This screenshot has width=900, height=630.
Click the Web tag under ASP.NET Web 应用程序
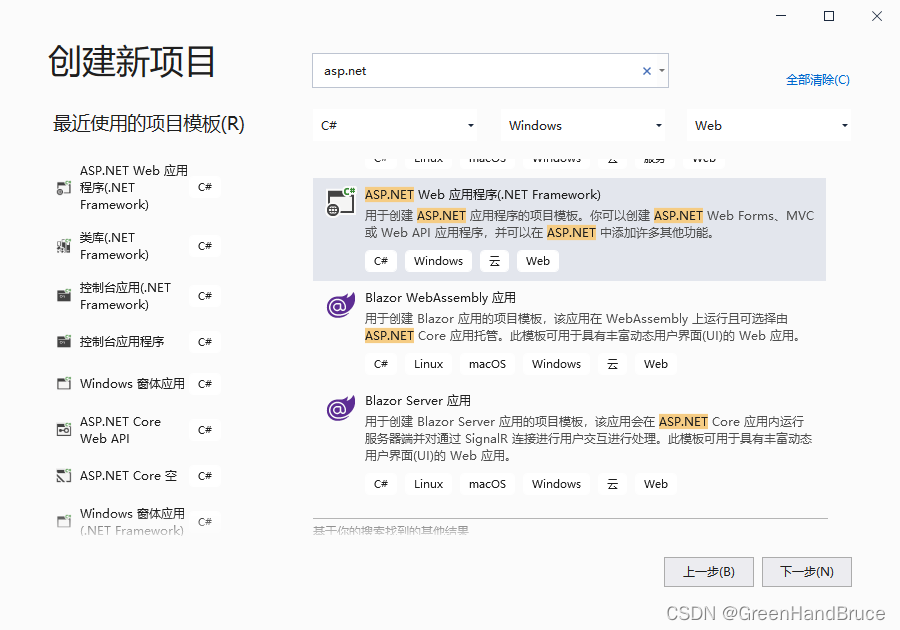pyautogui.click(x=538, y=261)
